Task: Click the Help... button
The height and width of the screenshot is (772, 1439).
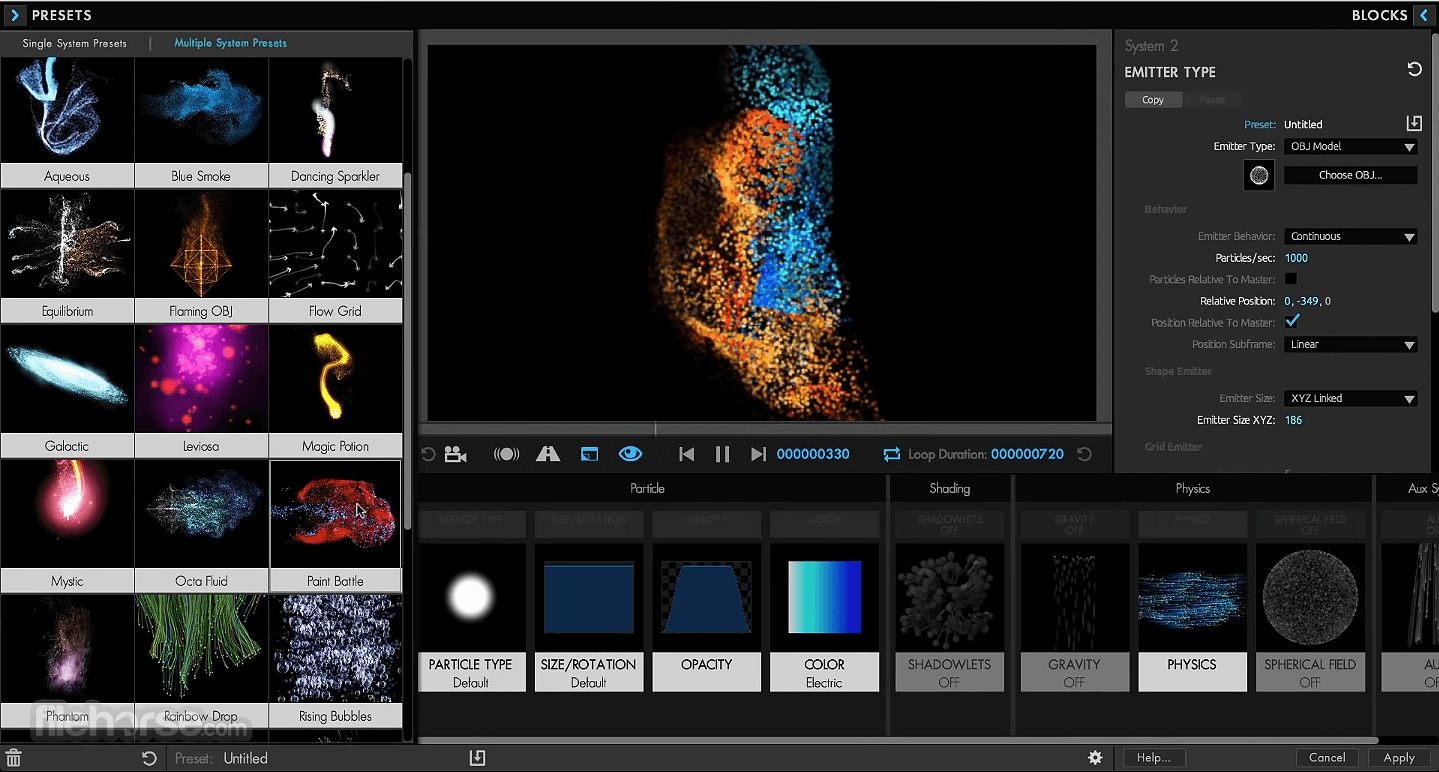Action: tap(1153, 758)
